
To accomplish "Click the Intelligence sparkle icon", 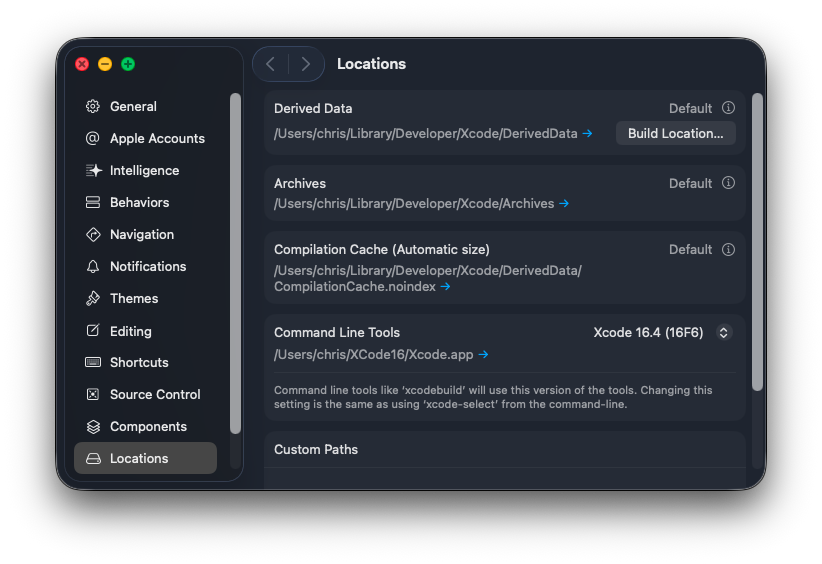I will [93, 170].
